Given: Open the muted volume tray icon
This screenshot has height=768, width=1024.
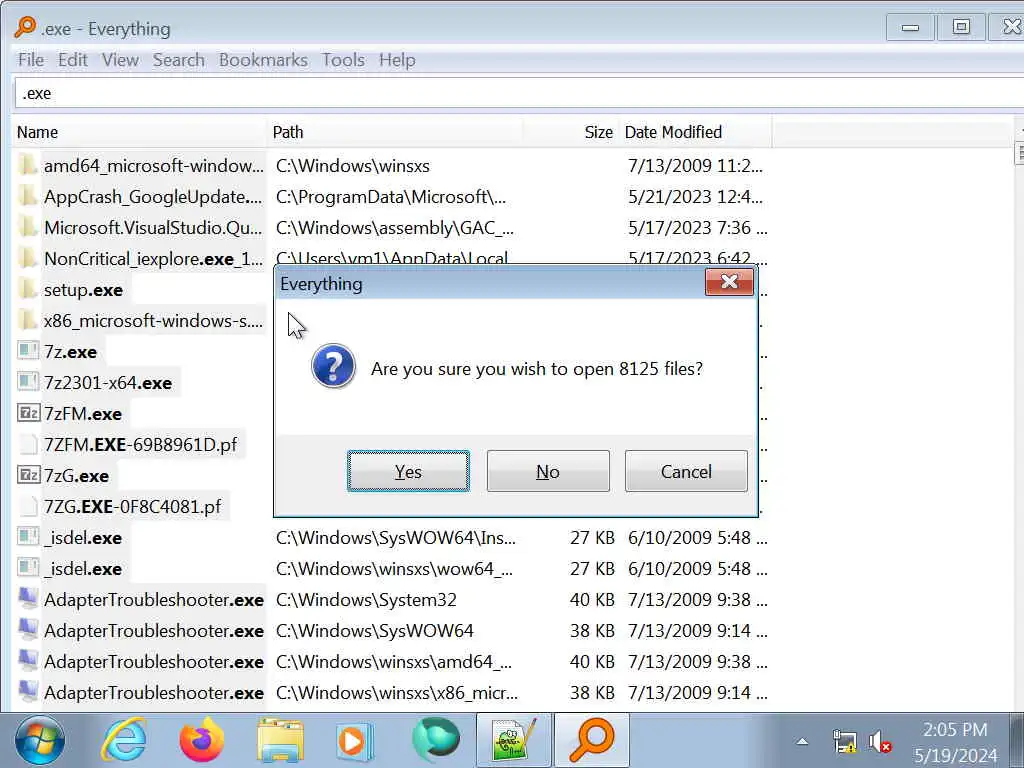Looking at the screenshot, I should click(880, 742).
